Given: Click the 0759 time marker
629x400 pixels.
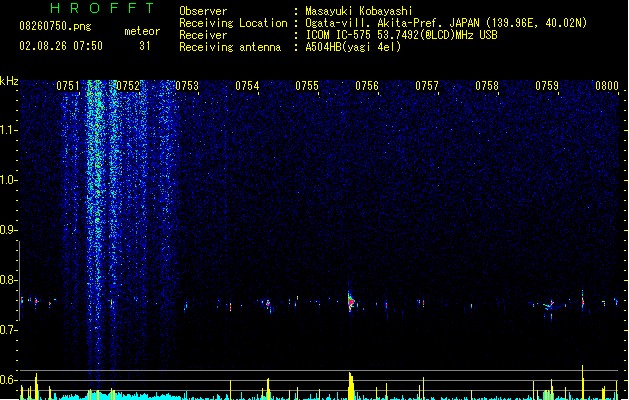Looking at the screenshot, I should pyautogui.click(x=547, y=86).
